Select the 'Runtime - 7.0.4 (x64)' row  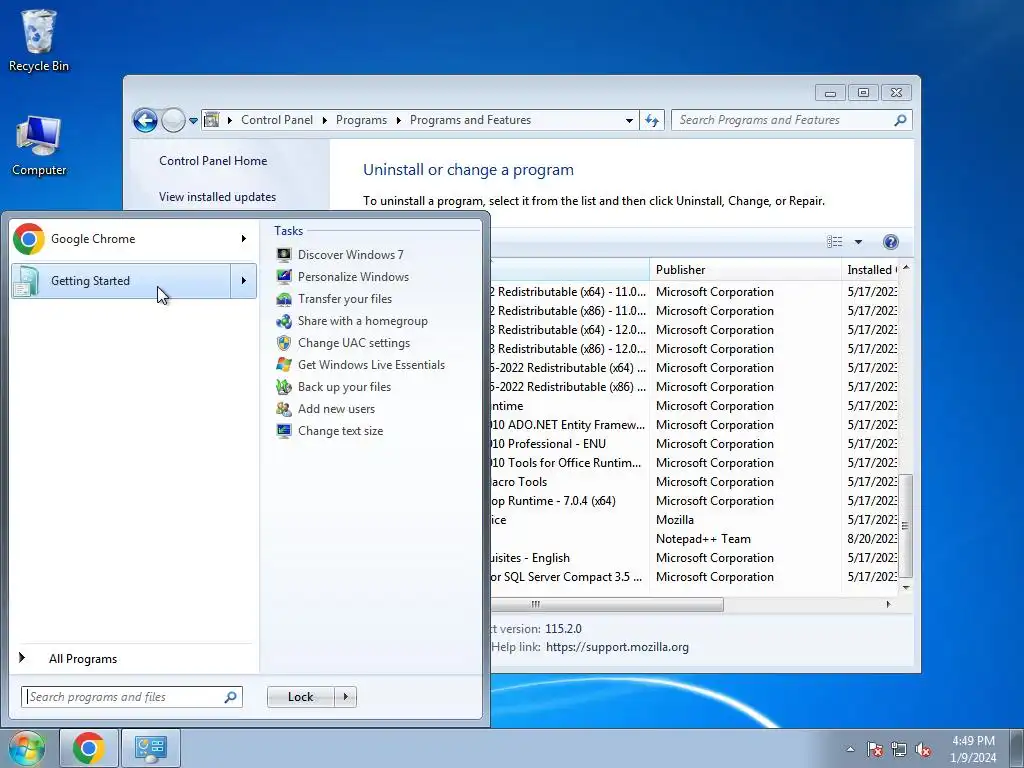click(x=694, y=501)
